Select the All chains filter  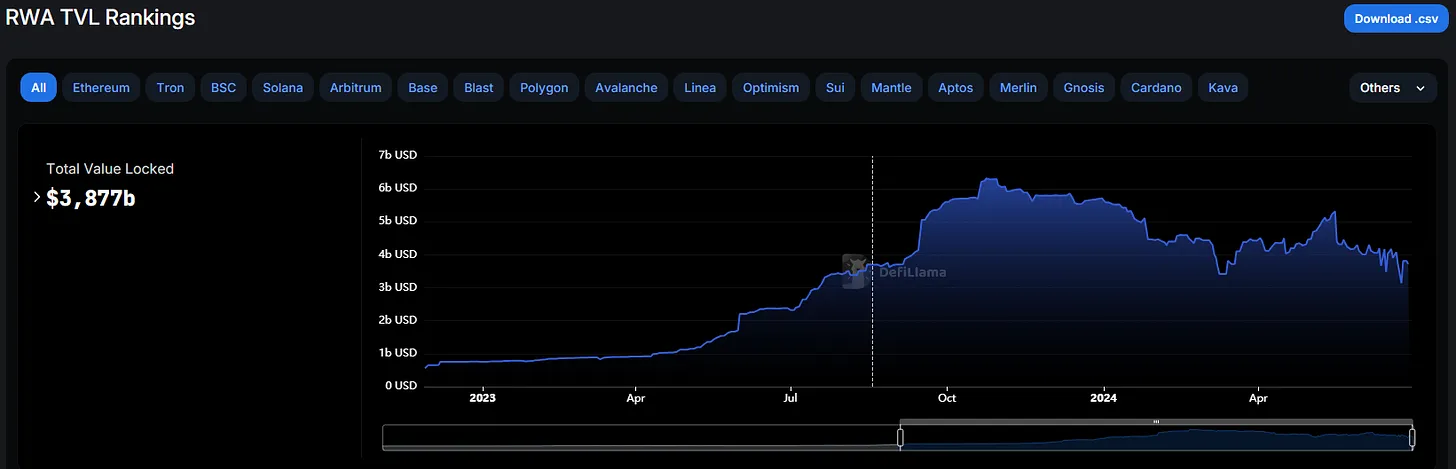coord(38,88)
